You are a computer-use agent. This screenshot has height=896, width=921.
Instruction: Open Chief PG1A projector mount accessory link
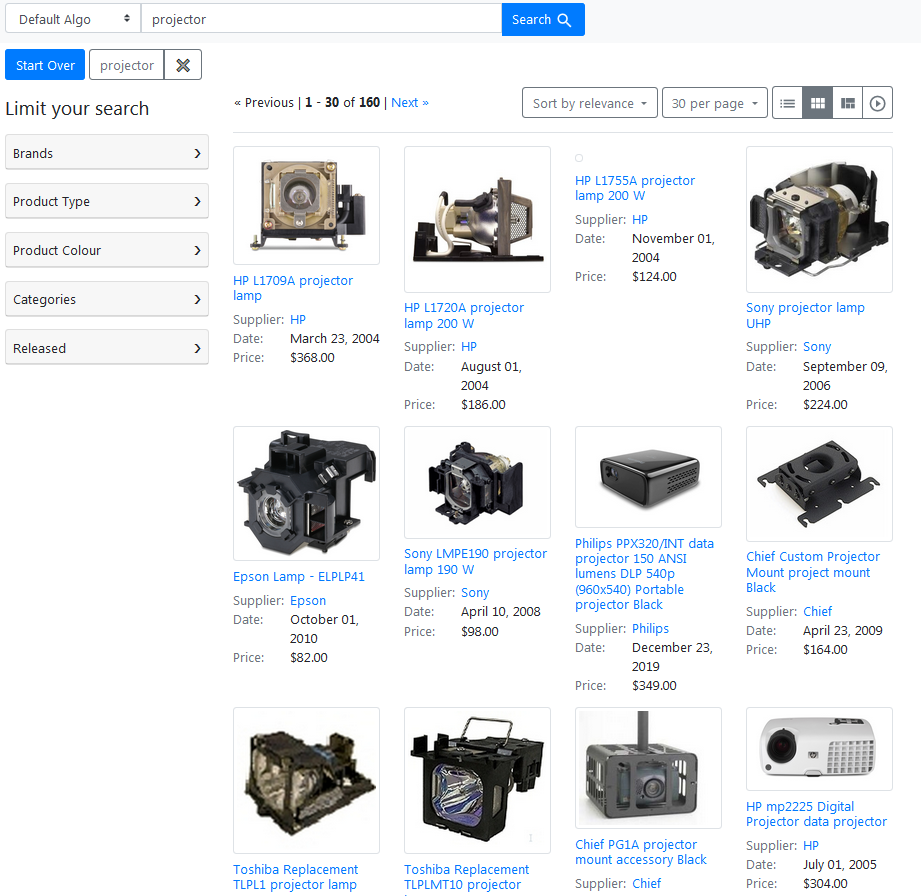(x=641, y=852)
